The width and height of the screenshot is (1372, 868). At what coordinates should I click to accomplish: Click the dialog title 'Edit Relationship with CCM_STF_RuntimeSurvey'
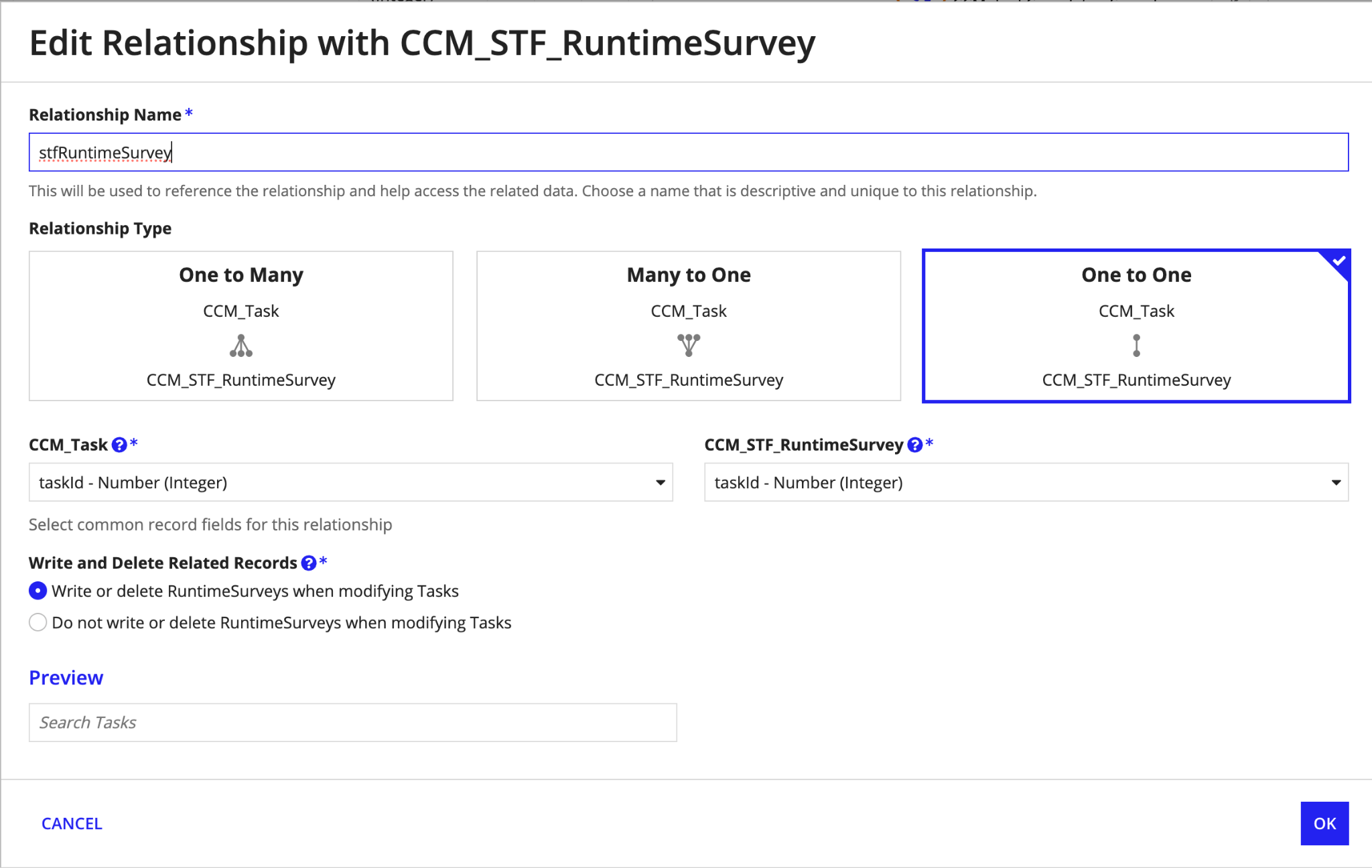click(x=422, y=43)
